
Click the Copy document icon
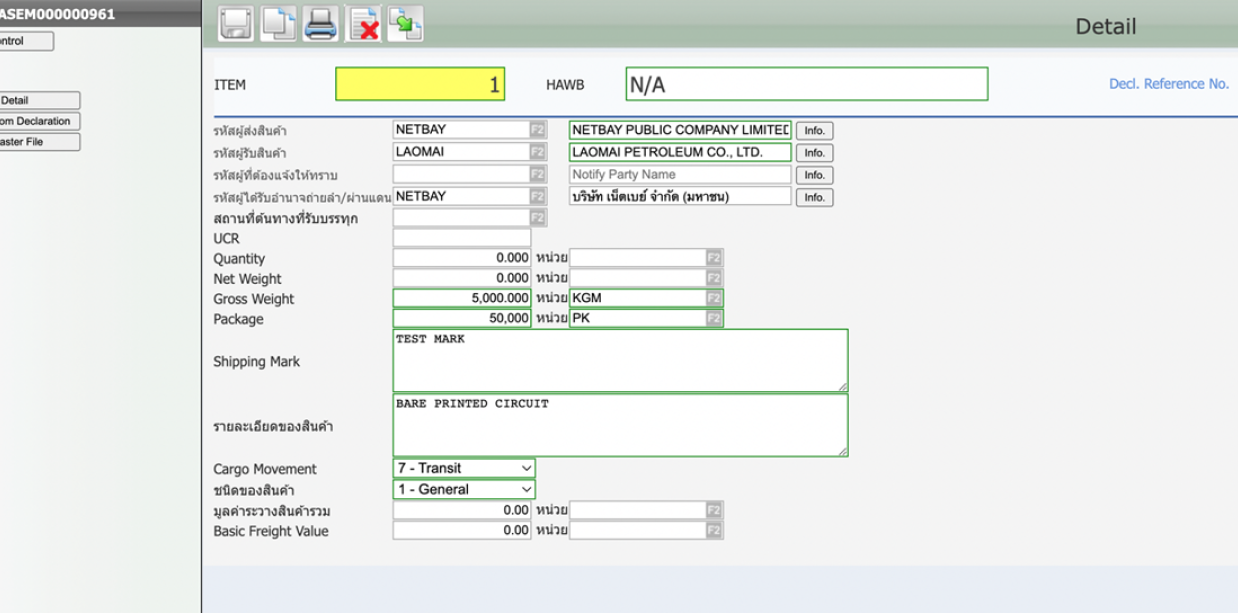coord(278,24)
